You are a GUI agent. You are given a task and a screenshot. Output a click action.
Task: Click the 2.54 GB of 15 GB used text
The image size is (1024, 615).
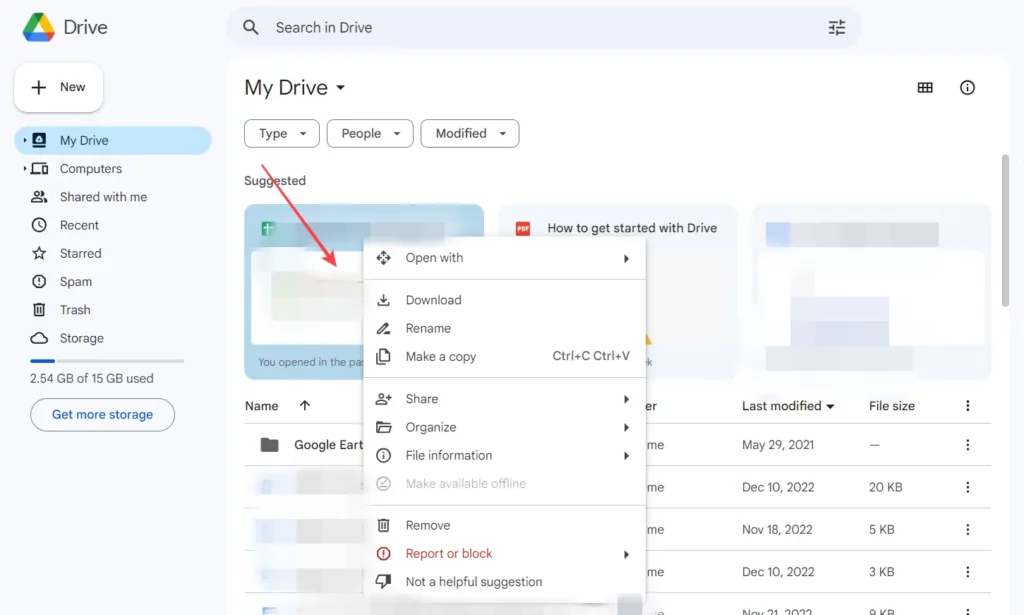(x=91, y=379)
